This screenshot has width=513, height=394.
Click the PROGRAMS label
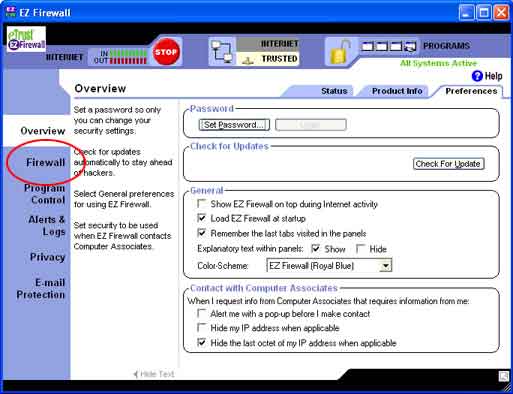point(446,46)
